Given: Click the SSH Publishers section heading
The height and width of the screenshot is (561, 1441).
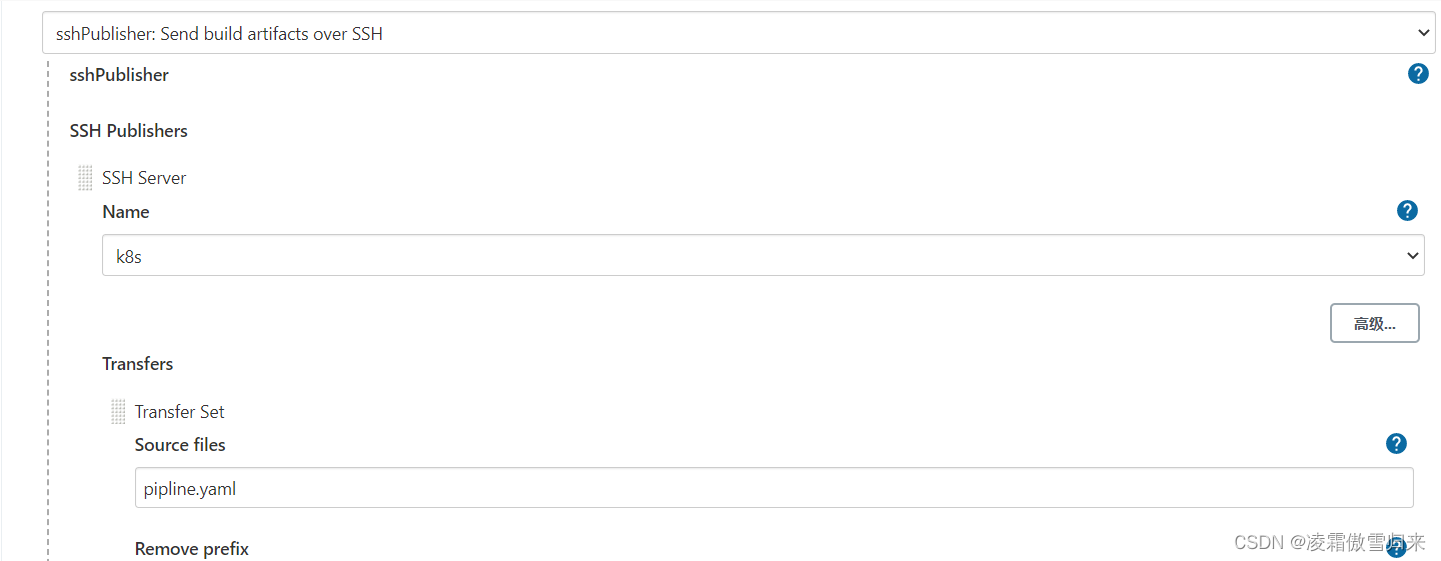Looking at the screenshot, I should (x=128, y=131).
